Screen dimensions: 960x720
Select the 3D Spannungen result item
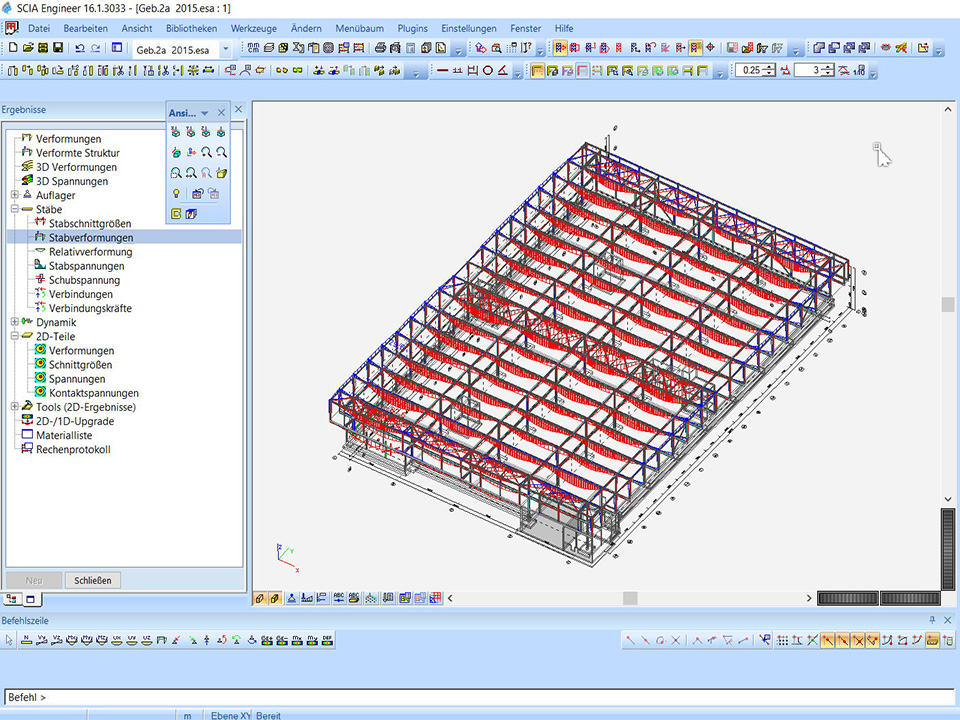click(x=72, y=181)
